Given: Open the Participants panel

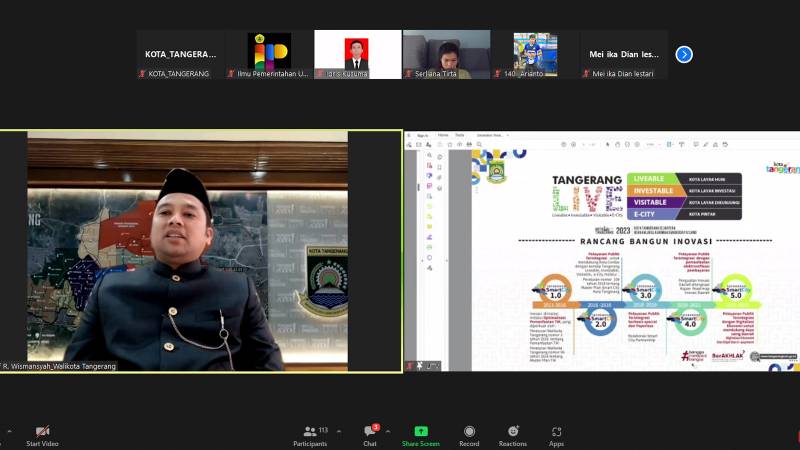Looking at the screenshot, I should tap(310, 437).
